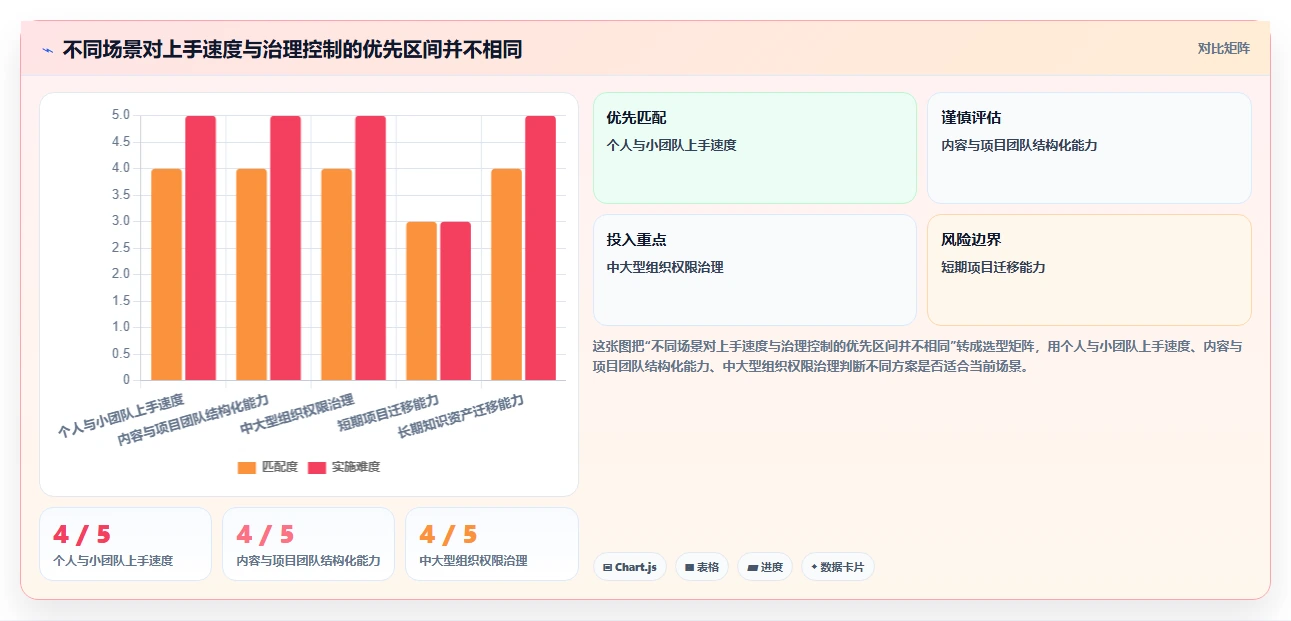Click the title 不同场景对上手速度与治理控制的优先区间并不相同
Viewport: 1291px width, 621px height.
click(x=292, y=49)
